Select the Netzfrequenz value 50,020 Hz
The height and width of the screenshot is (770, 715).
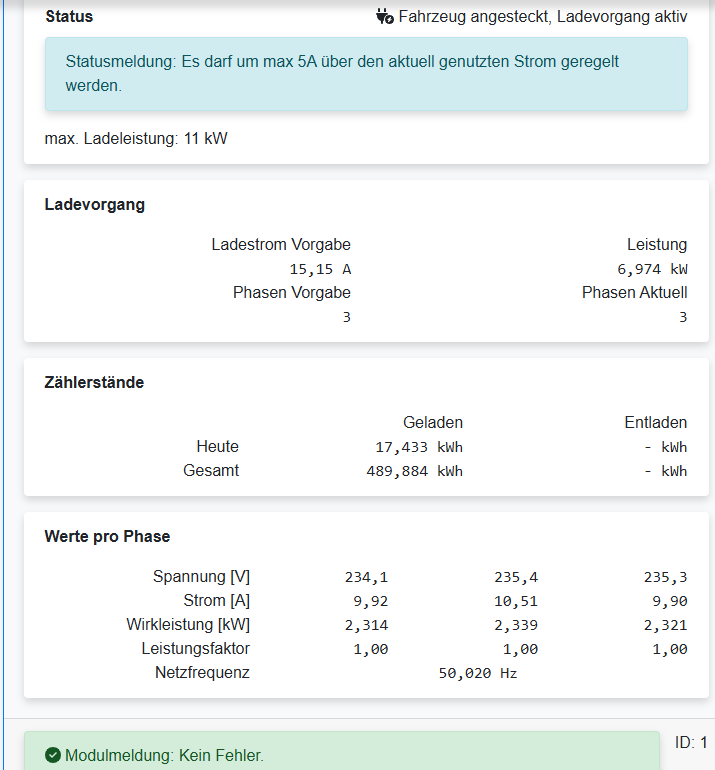(x=478, y=673)
